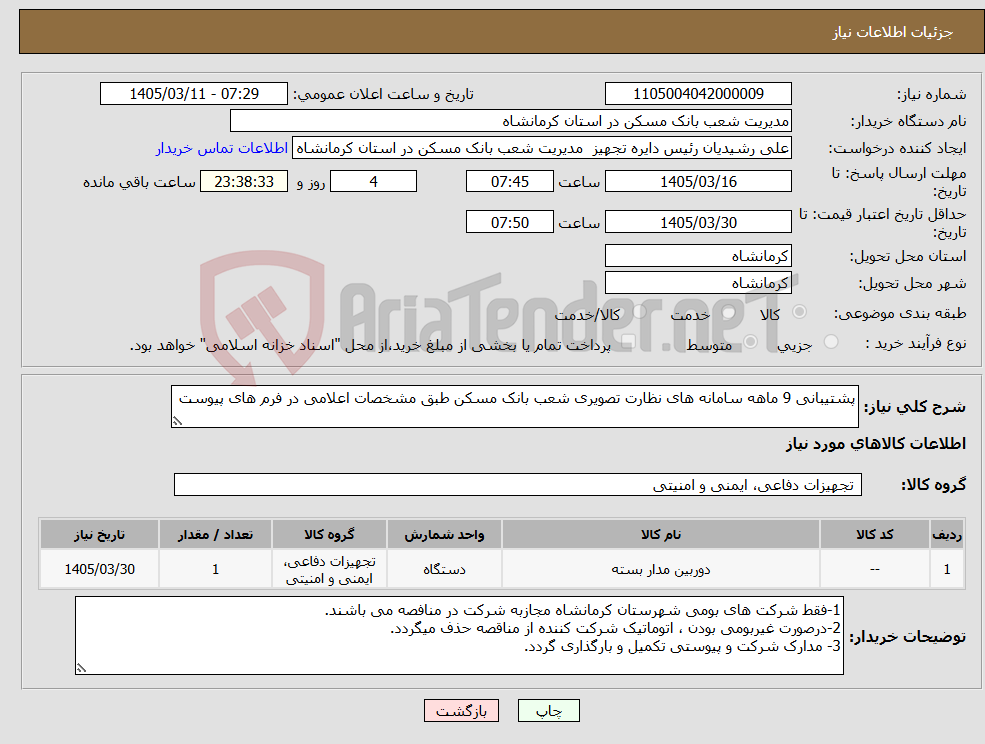The width and height of the screenshot is (985, 744).
Task: Click the buyer organization name field
Action: 511,121
